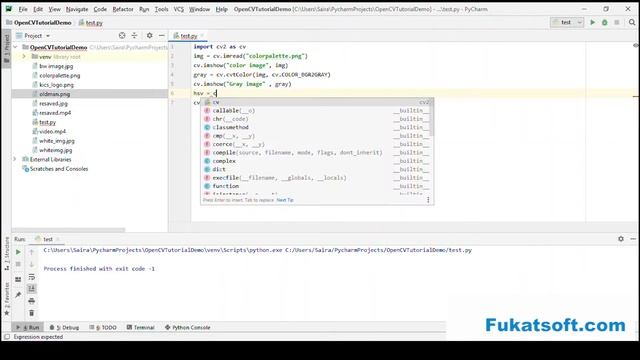
Task: Click completion popup vertical scrollbar
Action: (432, 118)
